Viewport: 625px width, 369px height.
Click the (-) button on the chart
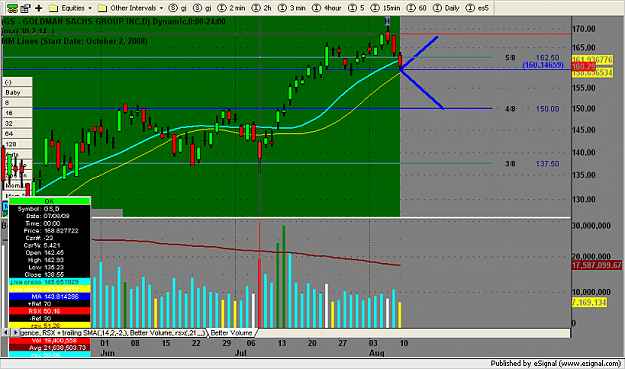pyautogui.click(x=18, y=82)
